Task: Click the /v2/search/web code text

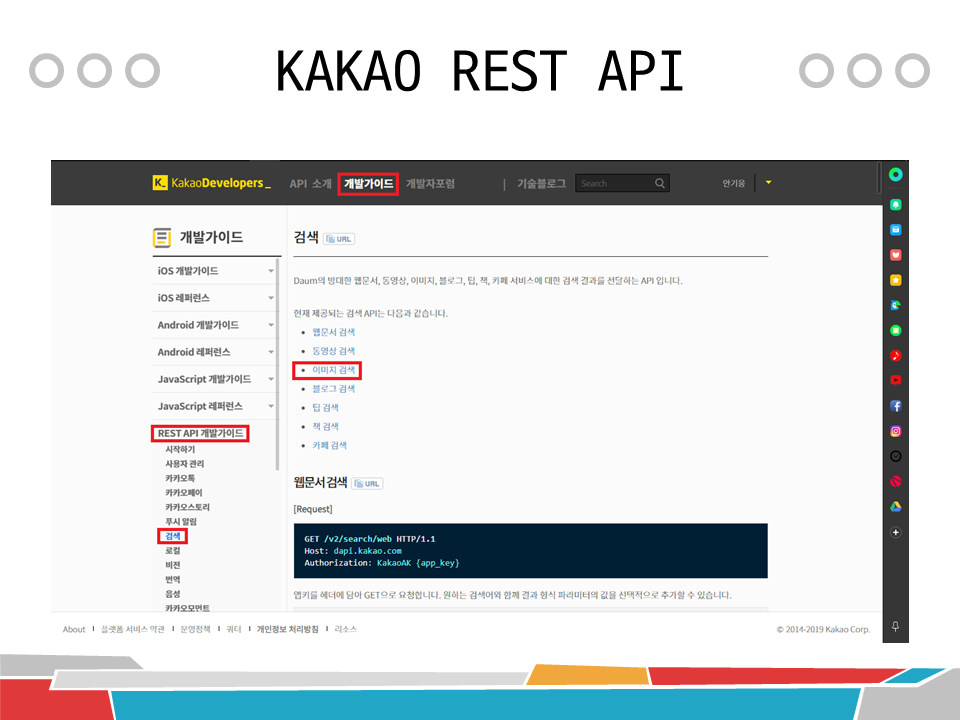Action: tap(358, 539)
